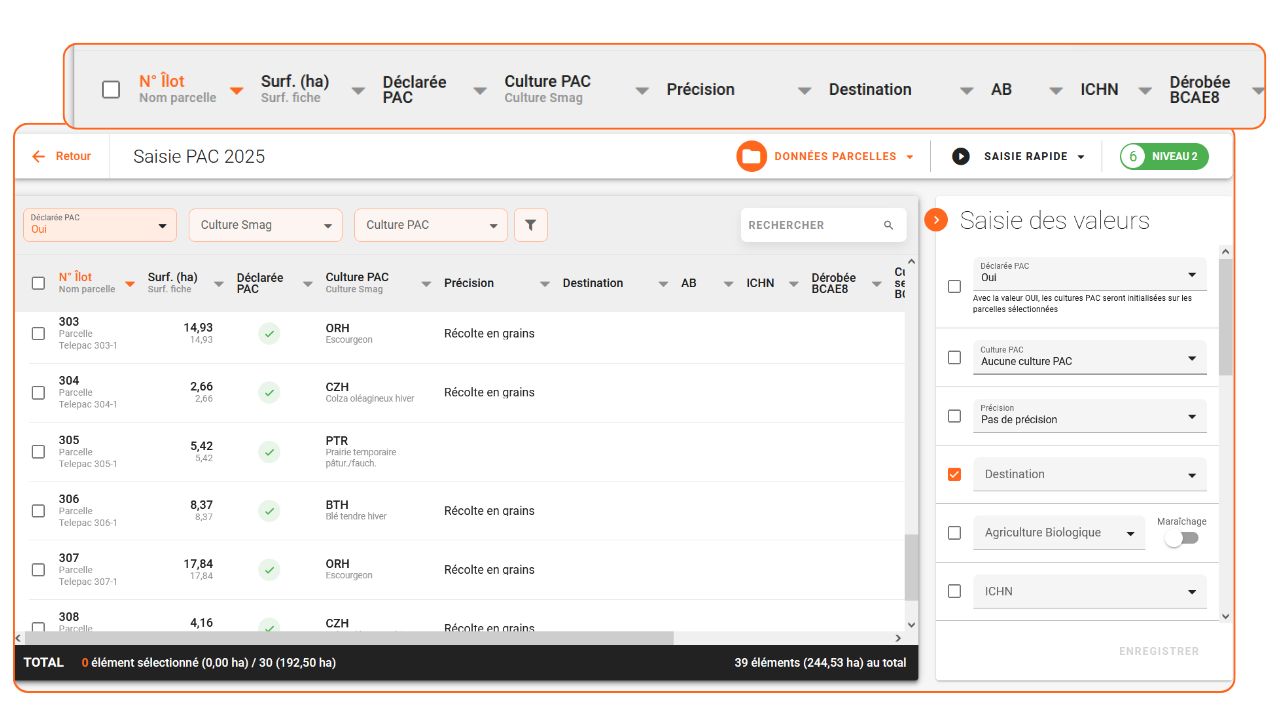The image size is (1280, 720).
Task: Tick the checkbox for parcel 307
Action: pos(38,570)
